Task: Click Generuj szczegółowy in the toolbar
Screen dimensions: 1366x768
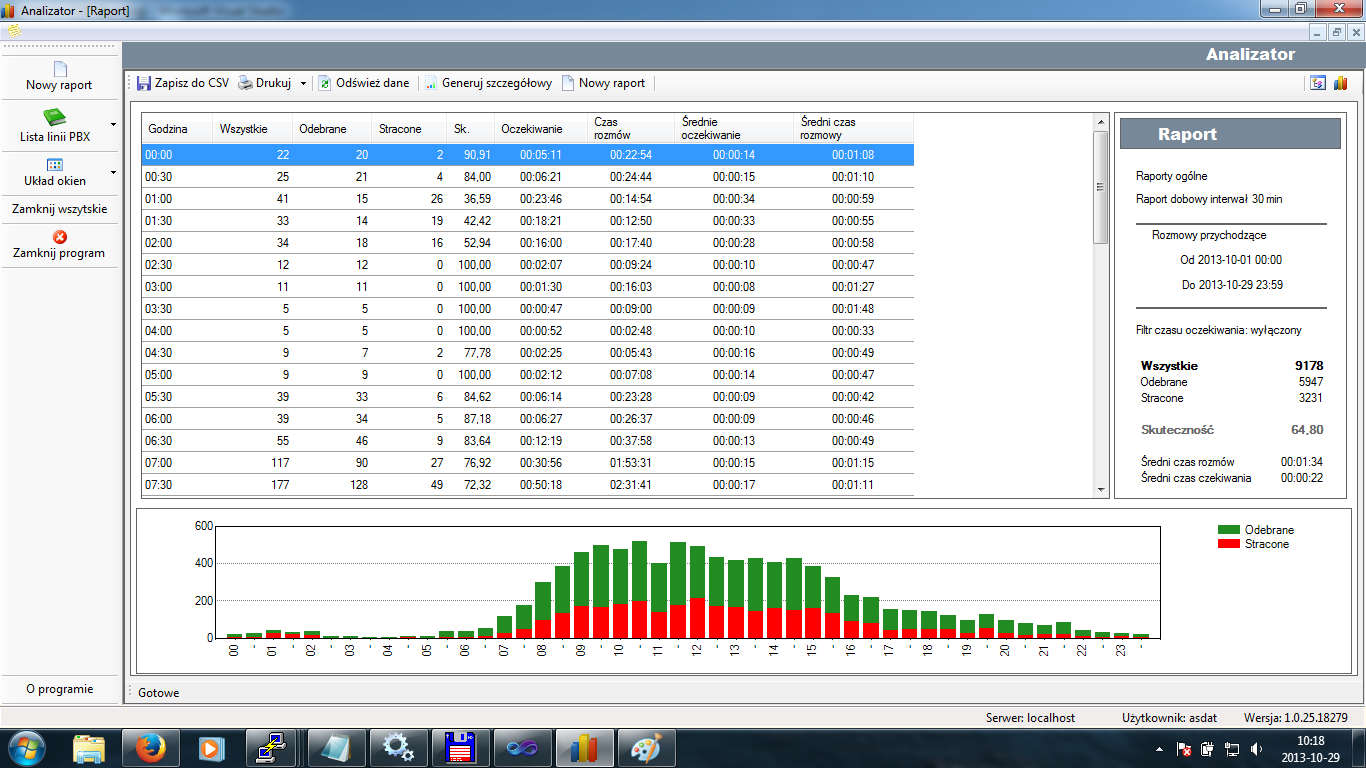Action: click(x=488, y=83)
